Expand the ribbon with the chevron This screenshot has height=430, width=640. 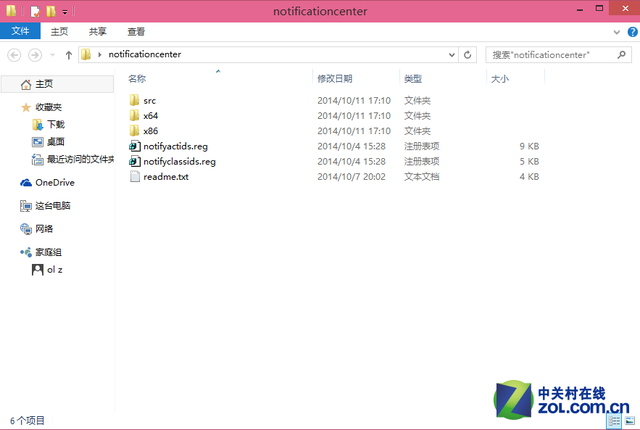(616, 32)
